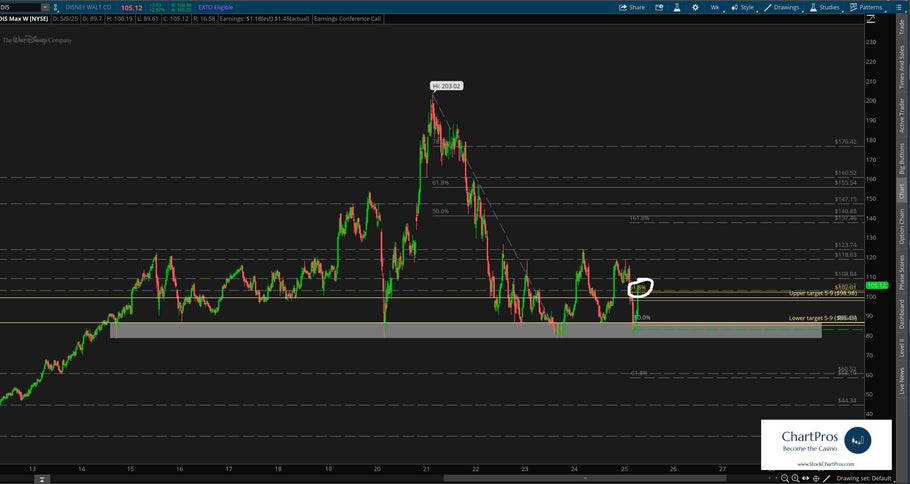Click the $176.42 price level label
Viewport: 910px width, 484px height.
point(846,142)
